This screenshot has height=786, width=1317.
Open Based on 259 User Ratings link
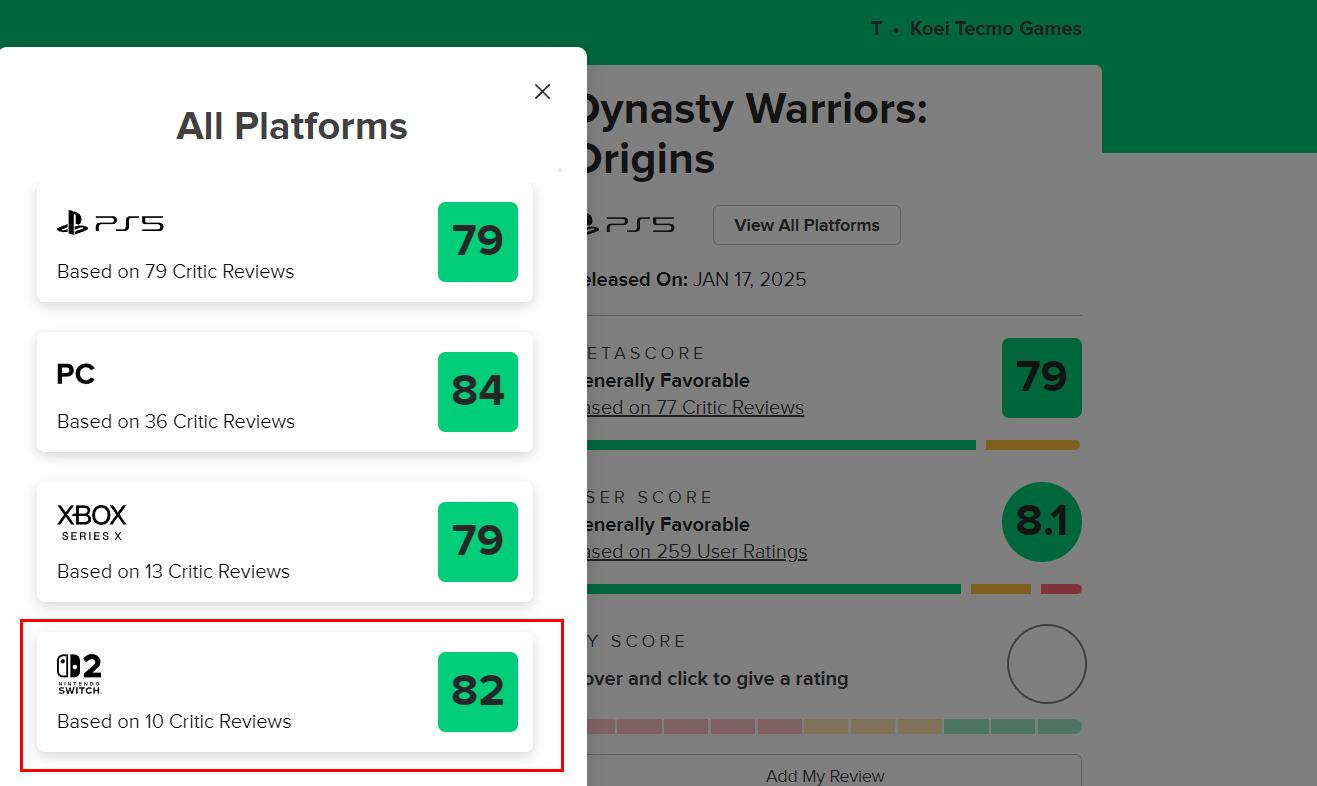coord(696,552)
